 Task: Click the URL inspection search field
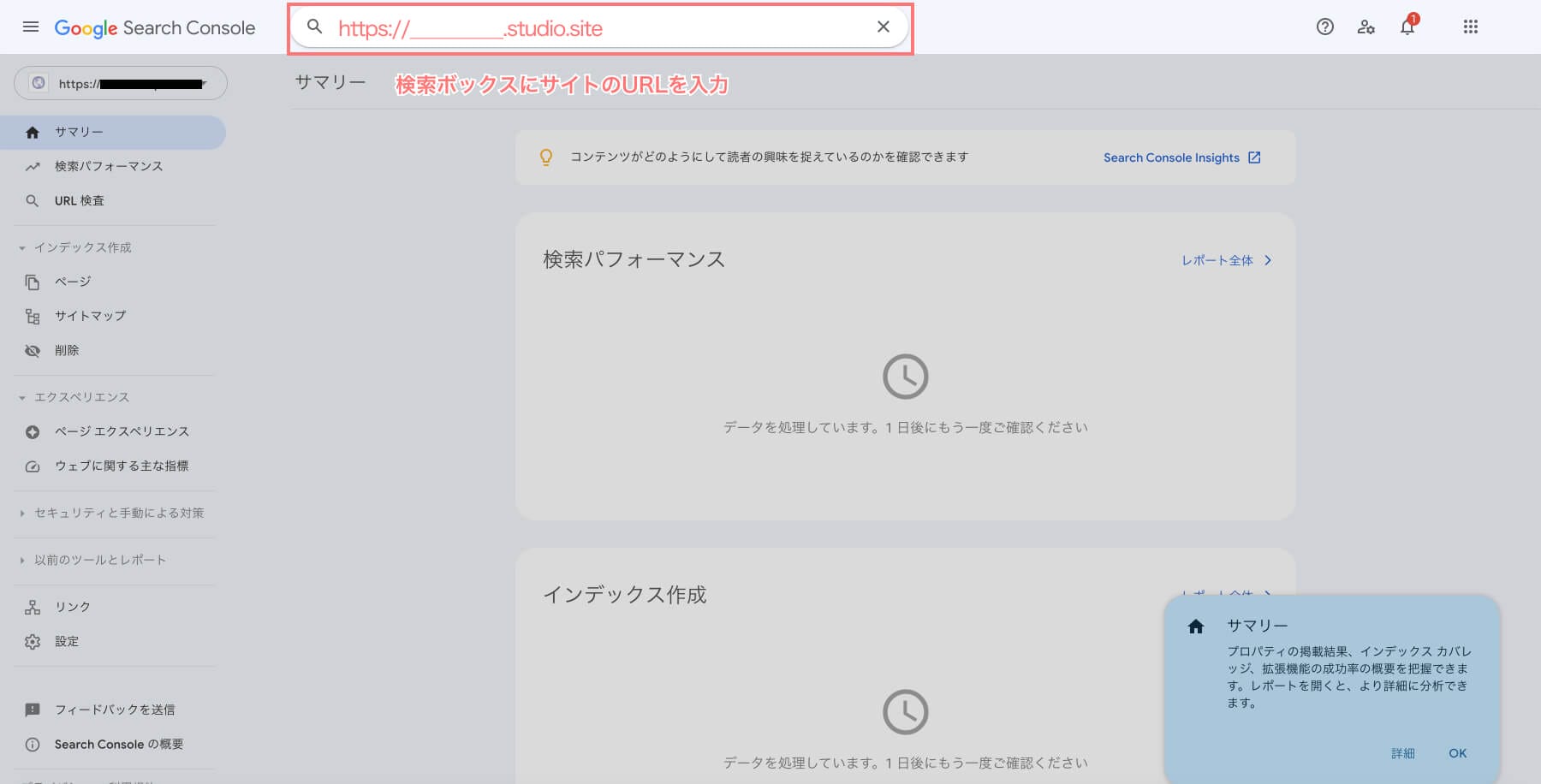591,28
